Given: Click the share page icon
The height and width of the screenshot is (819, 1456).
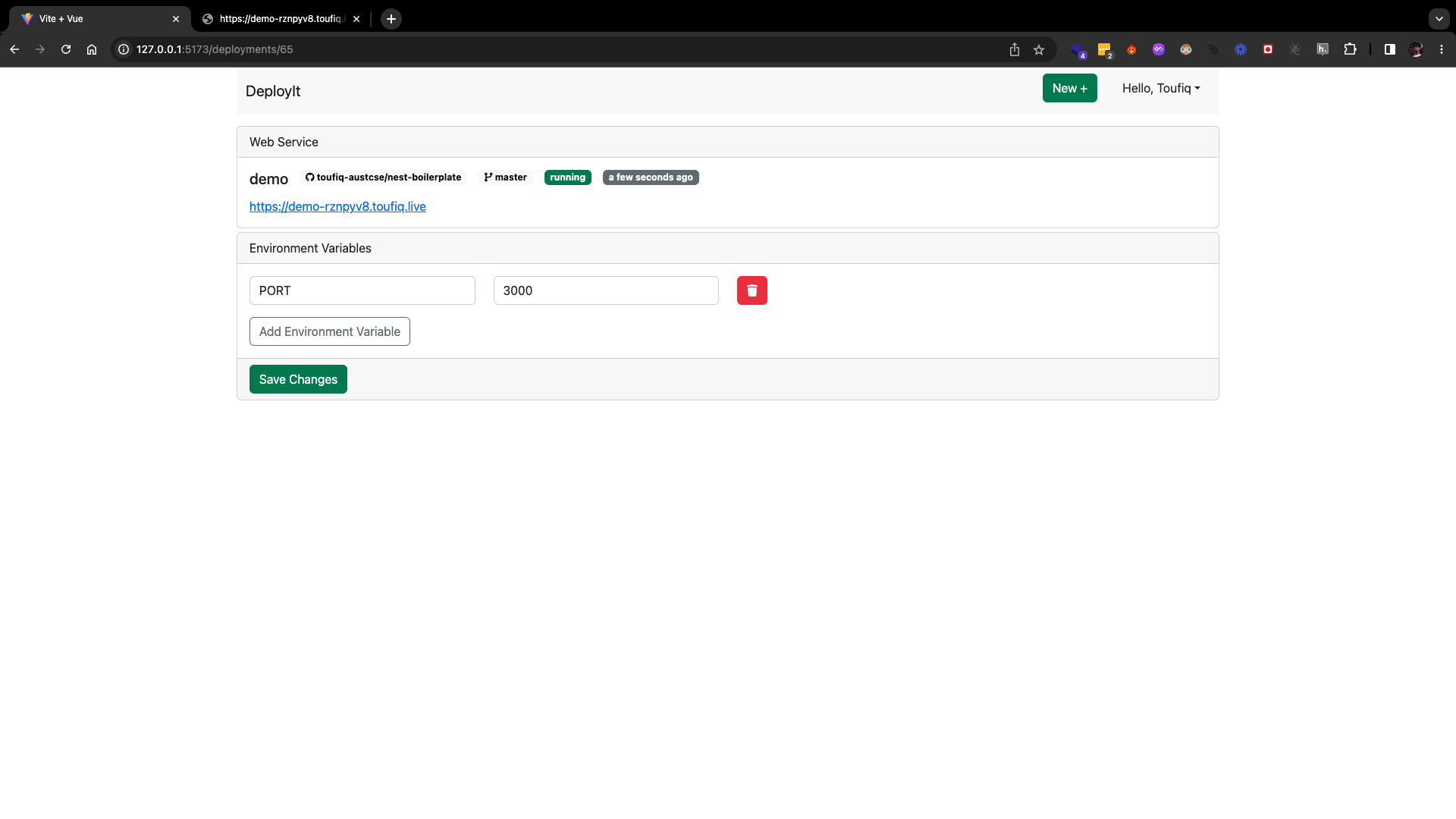Looking at the screenshot, I should coord(1015,49).
